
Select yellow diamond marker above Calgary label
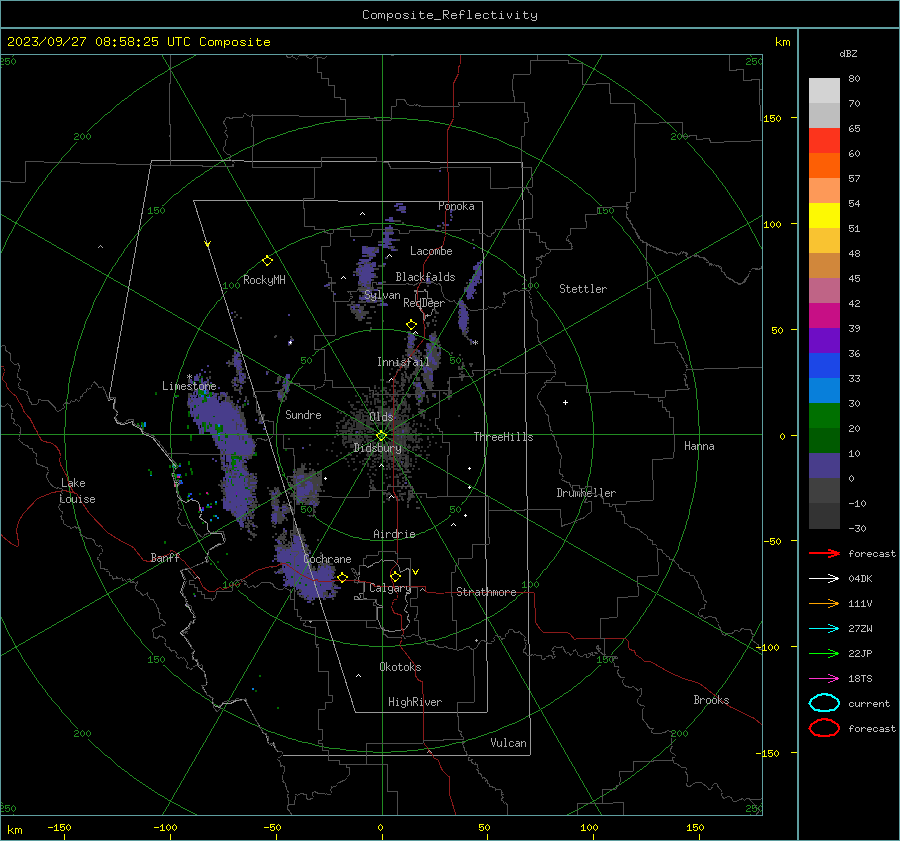point(395,576)
